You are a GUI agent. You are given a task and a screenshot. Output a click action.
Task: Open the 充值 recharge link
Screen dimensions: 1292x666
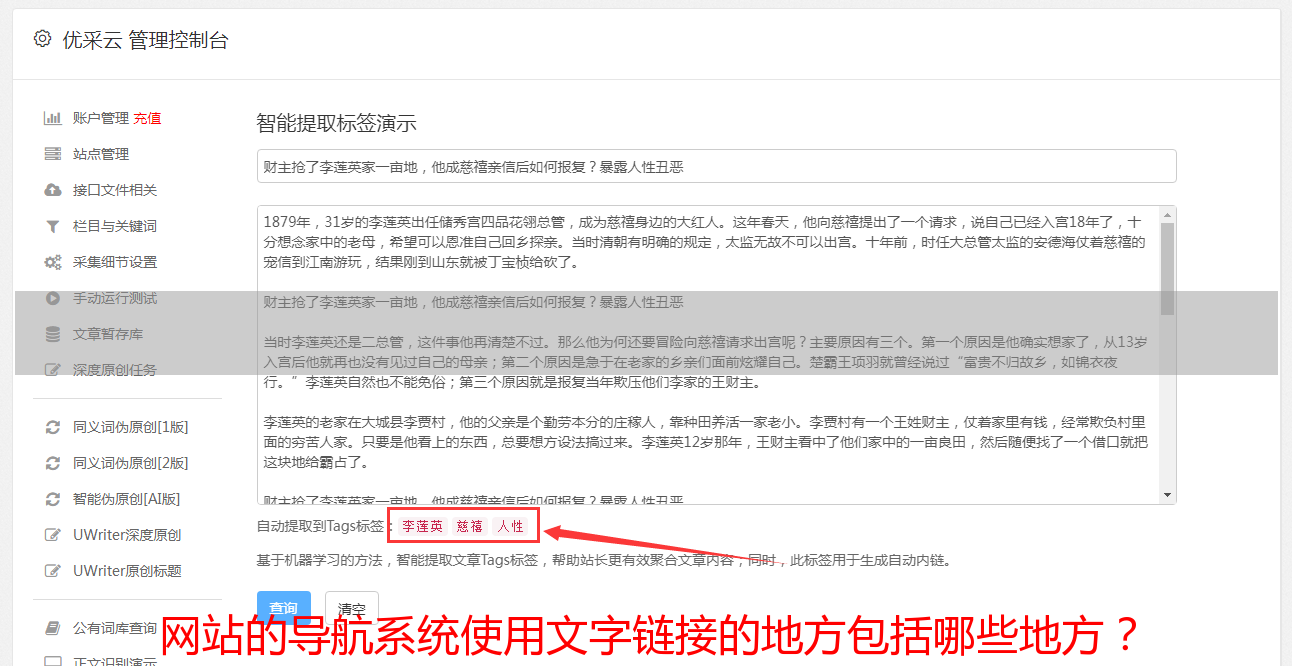click(x=147, y=118)
